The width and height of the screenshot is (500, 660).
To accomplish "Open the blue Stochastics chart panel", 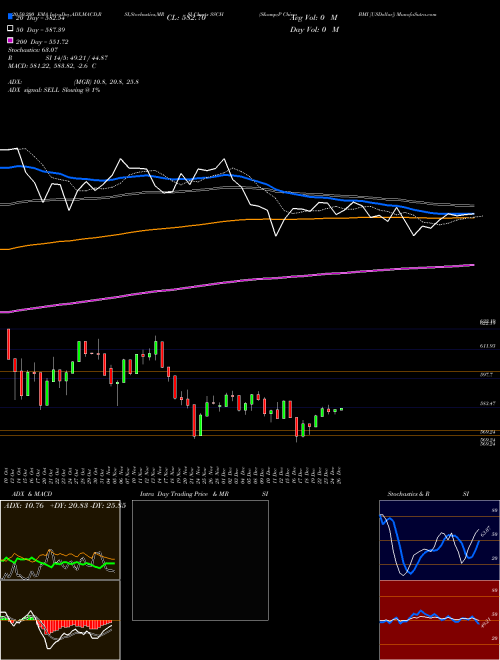I will coord(439,540).
